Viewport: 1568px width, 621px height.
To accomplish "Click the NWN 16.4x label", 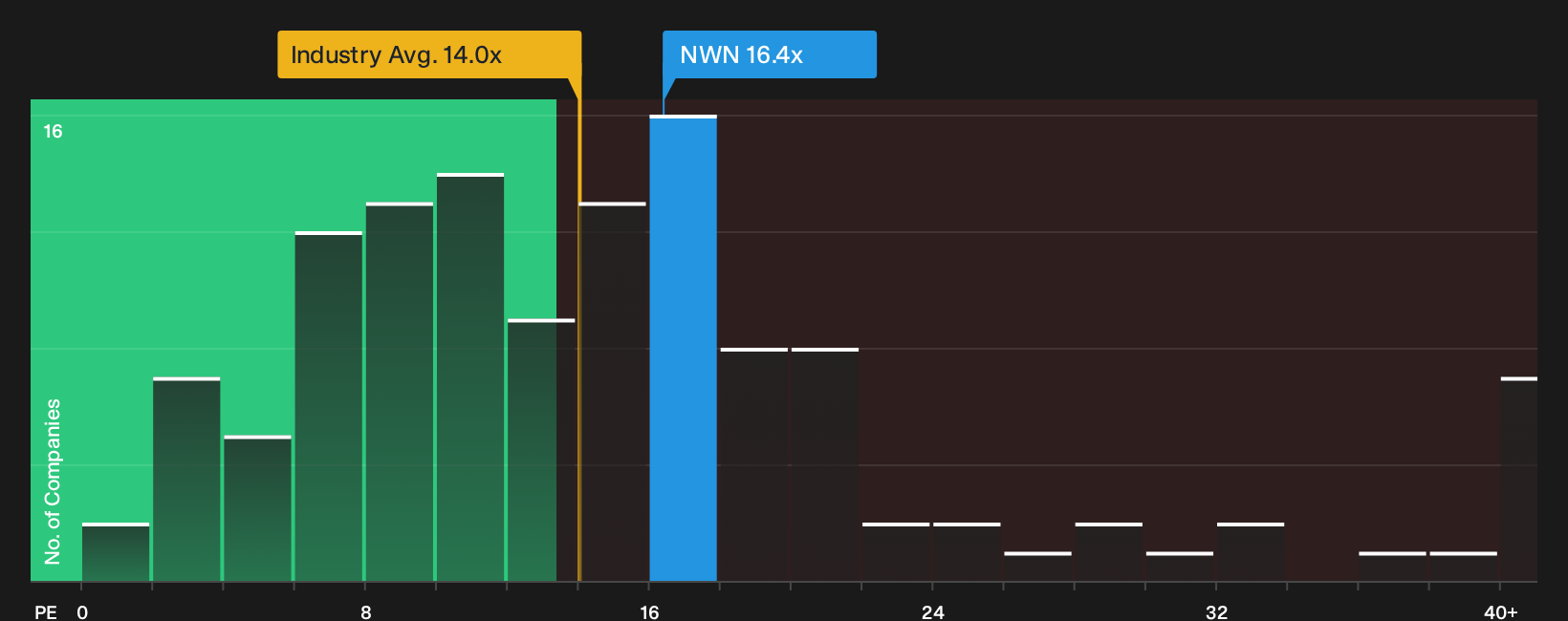I will coord(770,54).
